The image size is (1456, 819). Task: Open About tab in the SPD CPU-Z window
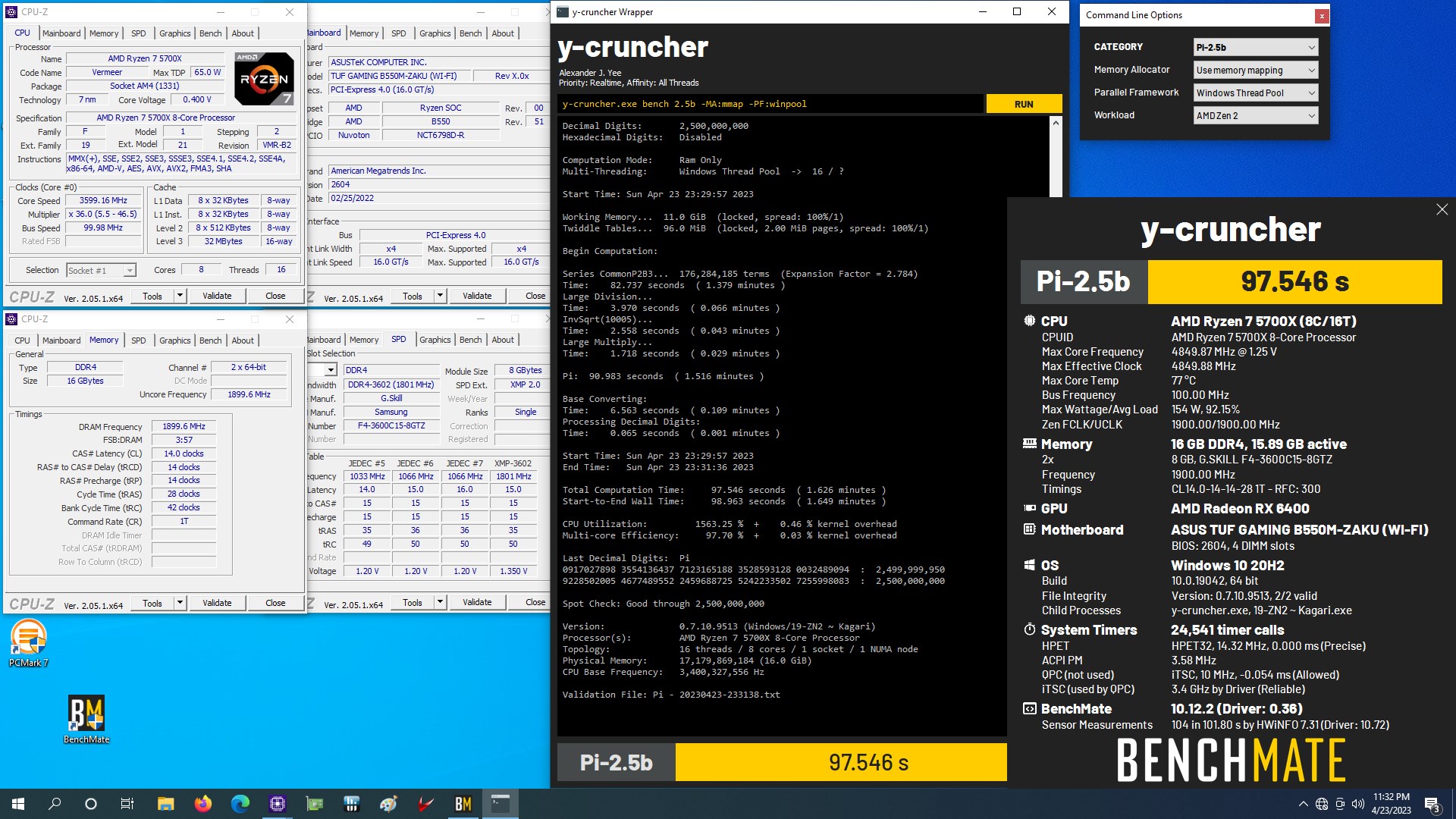(x=503, y=340)
